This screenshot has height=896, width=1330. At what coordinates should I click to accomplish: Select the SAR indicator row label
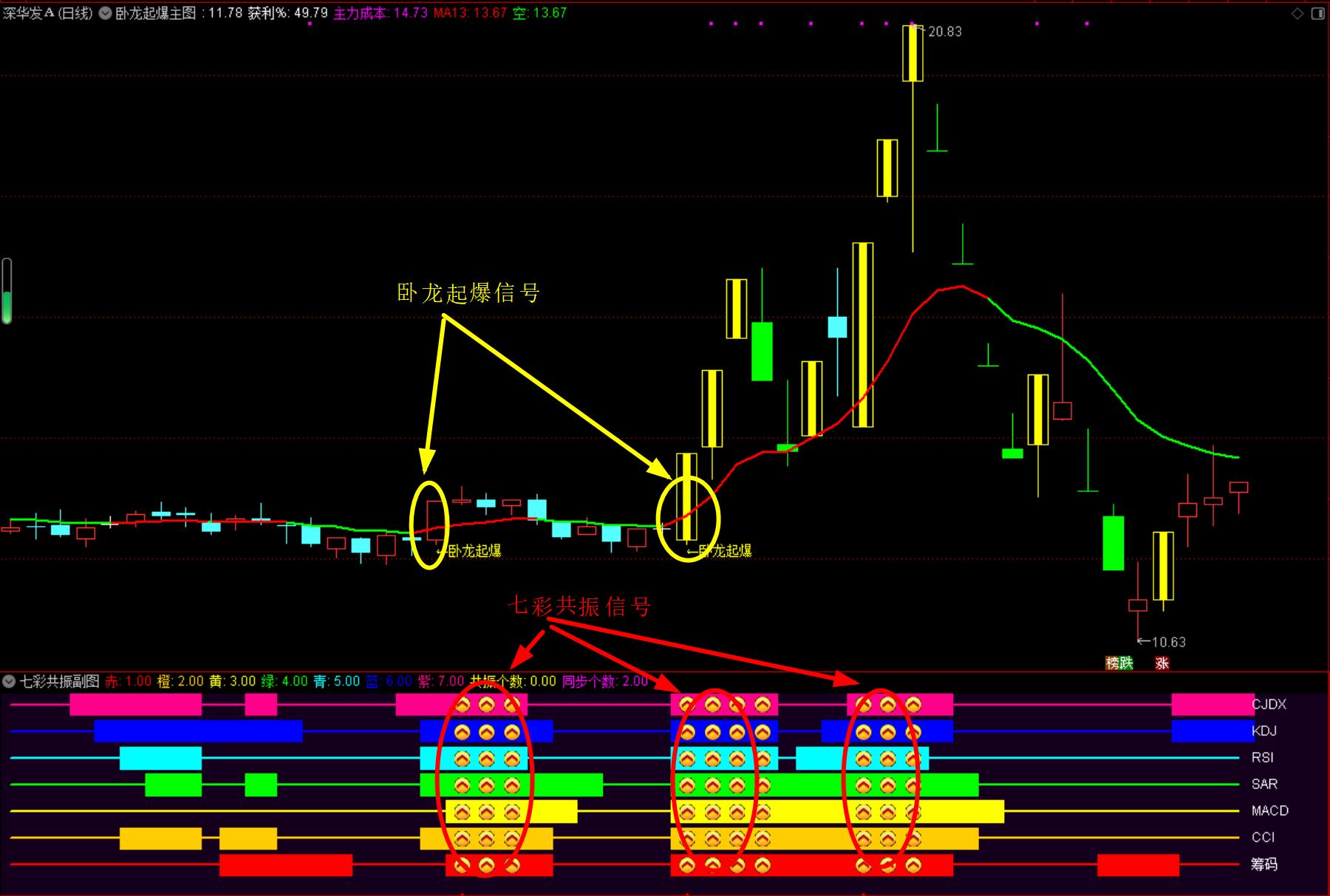[1265, 784]
